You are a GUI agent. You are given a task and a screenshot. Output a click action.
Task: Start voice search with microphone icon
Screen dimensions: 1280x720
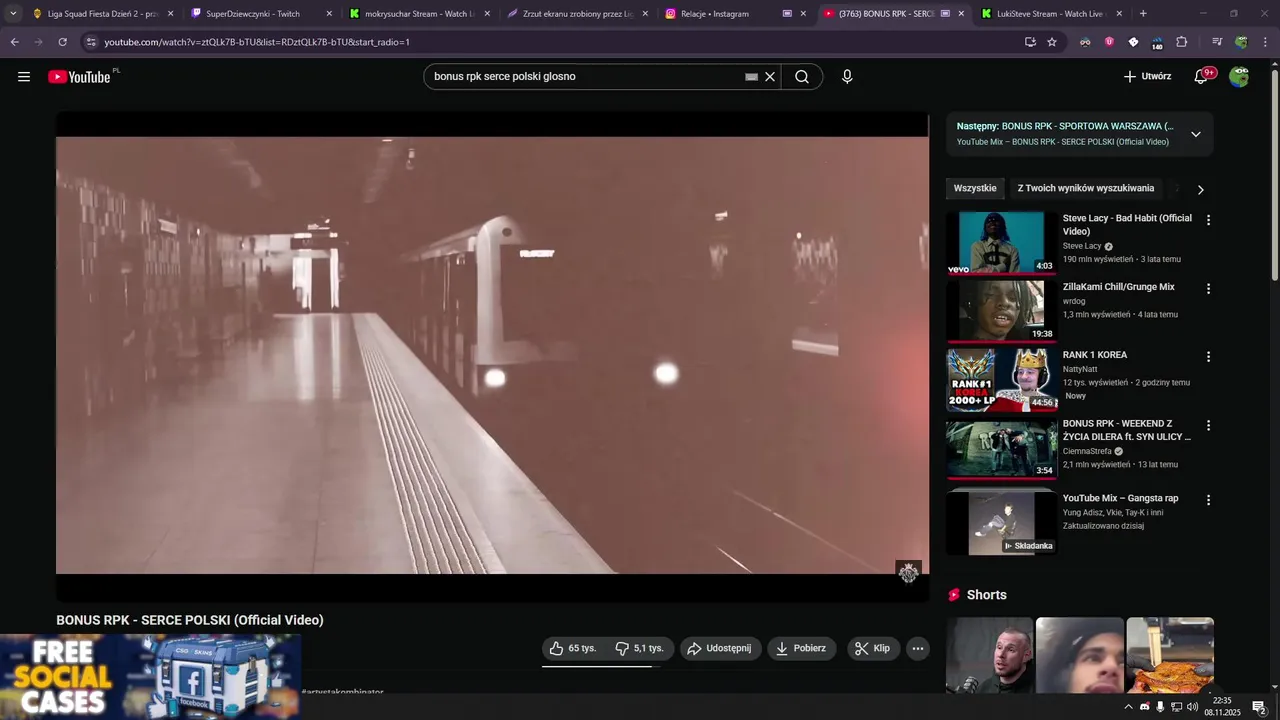(847, 77)
